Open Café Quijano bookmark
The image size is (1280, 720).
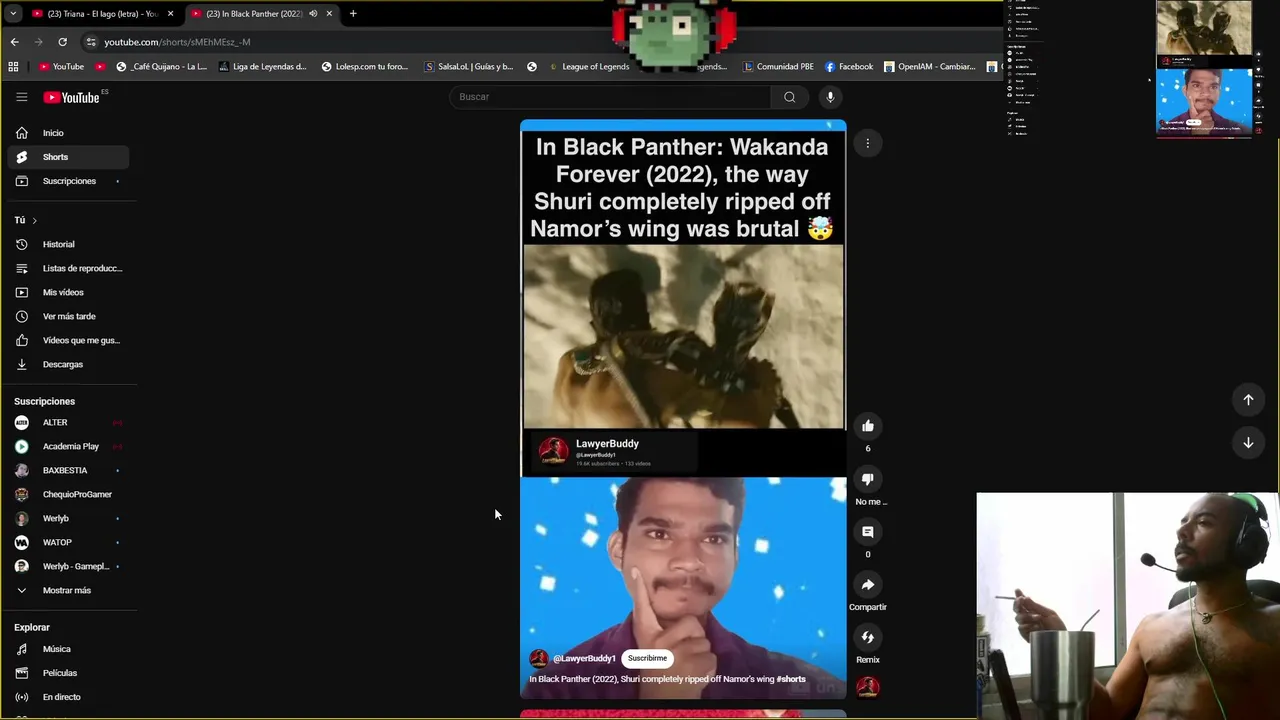161,67
